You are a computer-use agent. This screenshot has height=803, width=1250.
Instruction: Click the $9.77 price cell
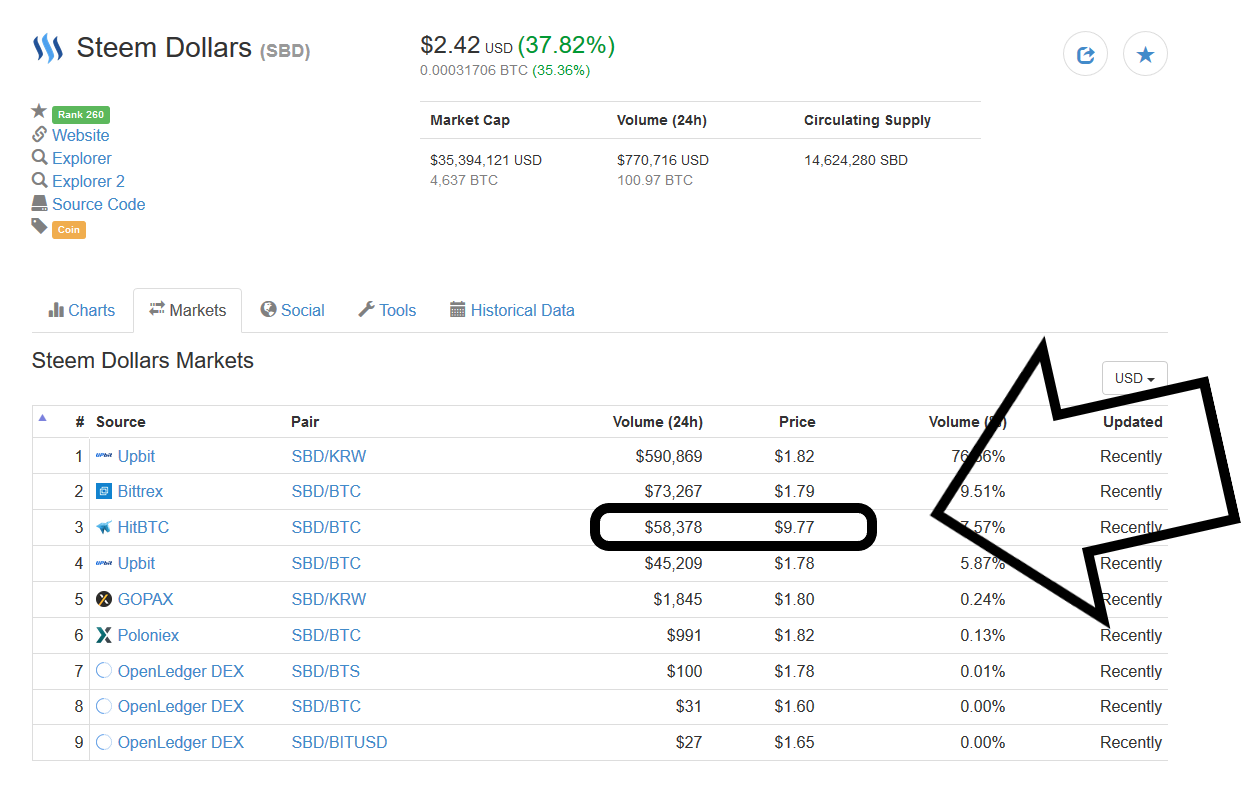[x=795, y=527]
